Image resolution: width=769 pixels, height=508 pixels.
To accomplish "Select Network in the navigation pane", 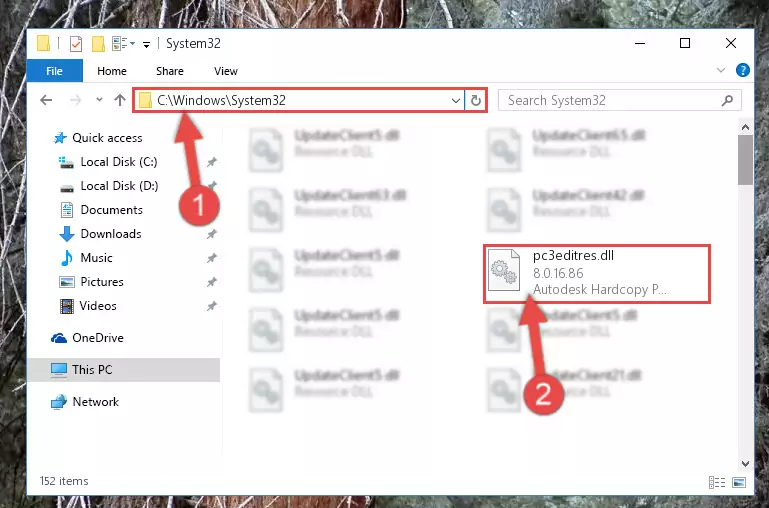I will (95, 402).
